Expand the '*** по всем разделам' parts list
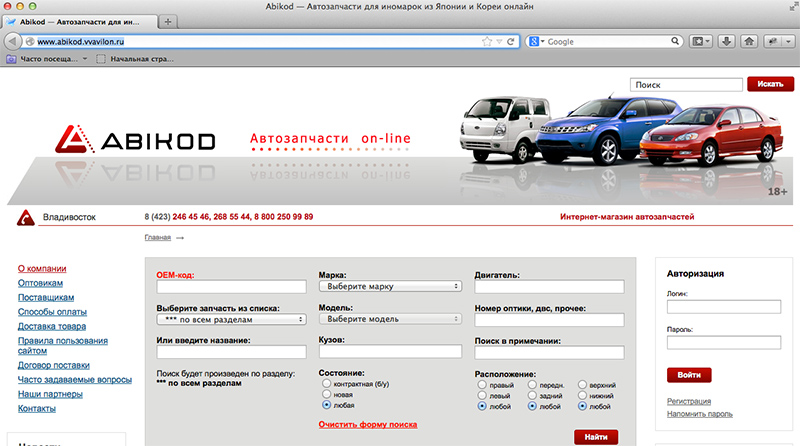The image size is (800, 446). (x=231, y=320)
